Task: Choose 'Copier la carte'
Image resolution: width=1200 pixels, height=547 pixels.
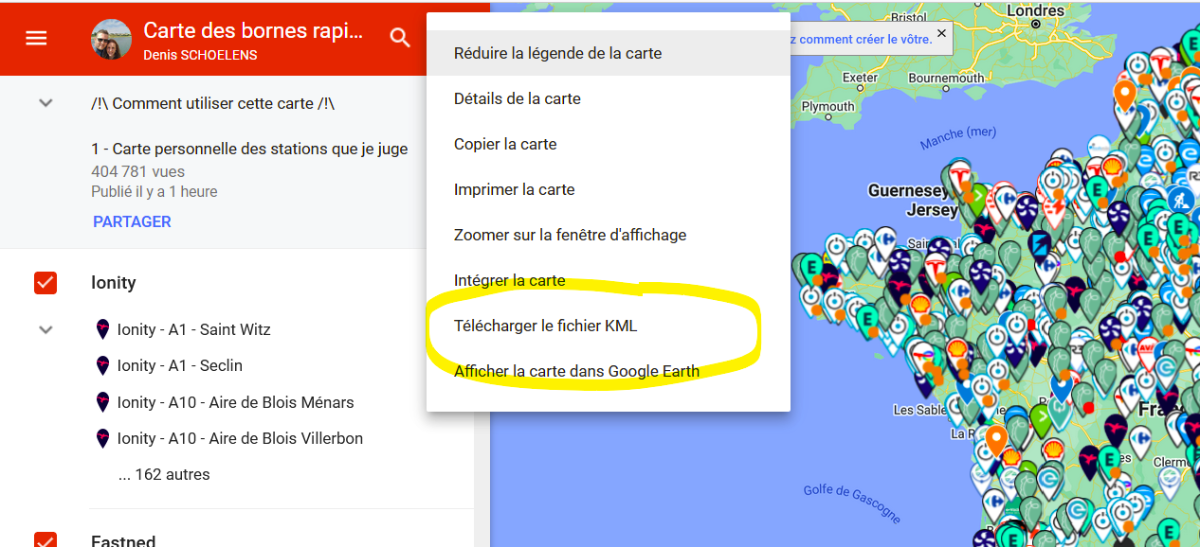Action: pyautogui.click(x=608, y=144)
